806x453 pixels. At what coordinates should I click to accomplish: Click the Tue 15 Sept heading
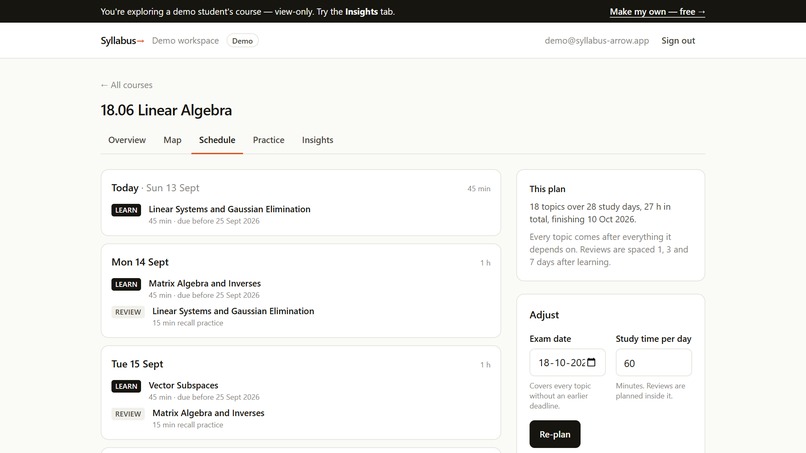(137, 364)
